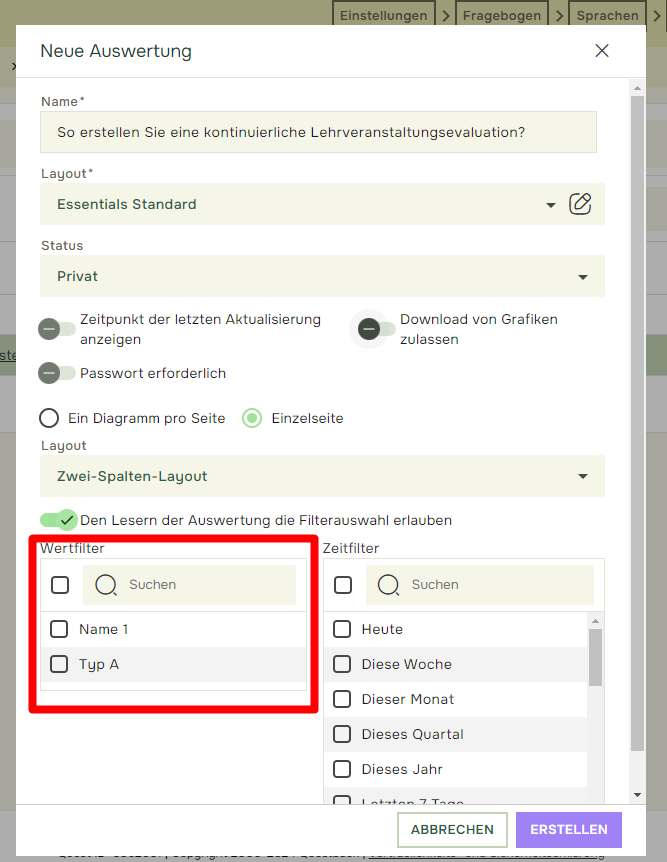This screenshot has height=862, width=667.
Task: Click the Name input field
Action: click(x=318, y=132)
